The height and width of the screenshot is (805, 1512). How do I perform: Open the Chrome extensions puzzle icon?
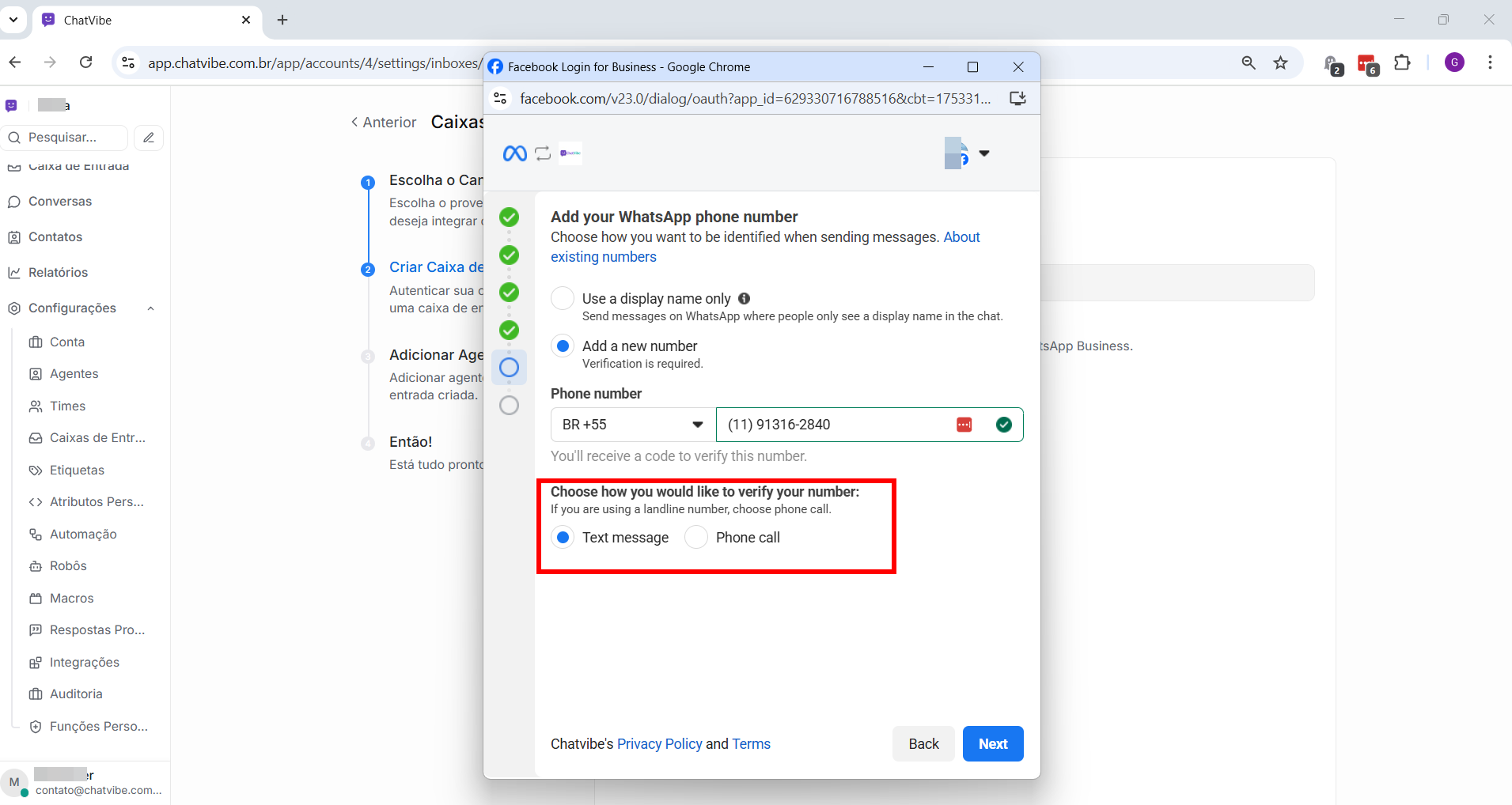coord(1402,62)
